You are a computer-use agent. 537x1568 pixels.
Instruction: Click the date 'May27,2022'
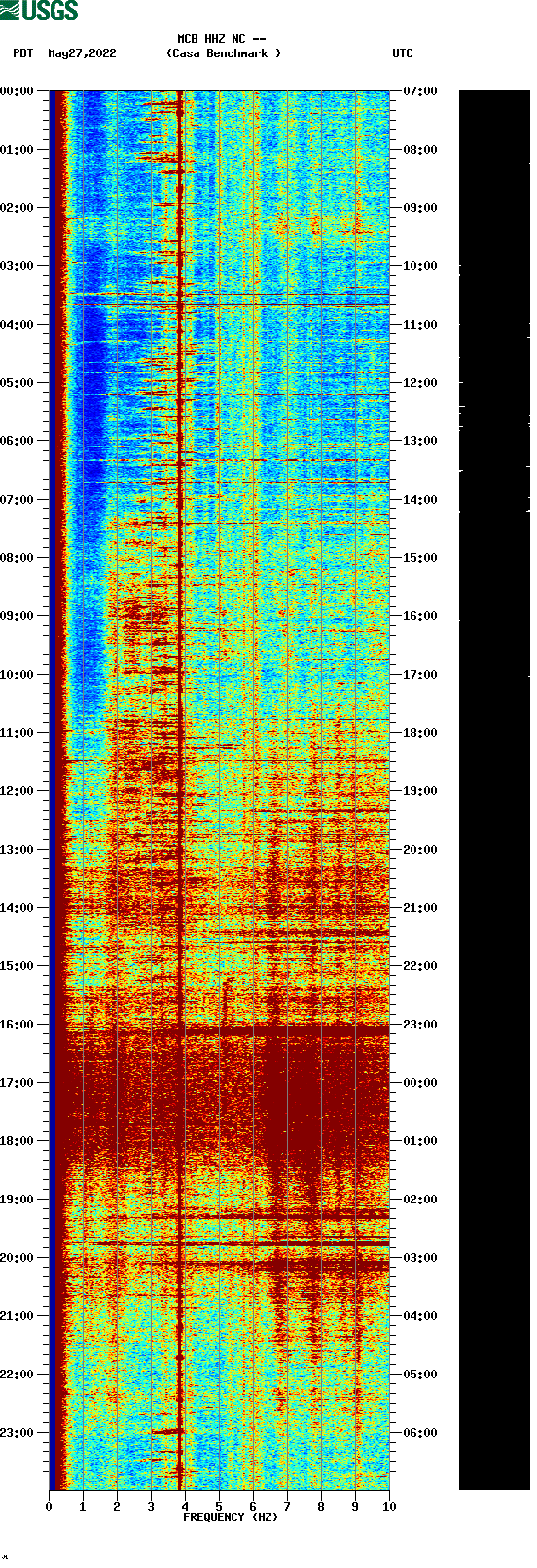(82, 53)
